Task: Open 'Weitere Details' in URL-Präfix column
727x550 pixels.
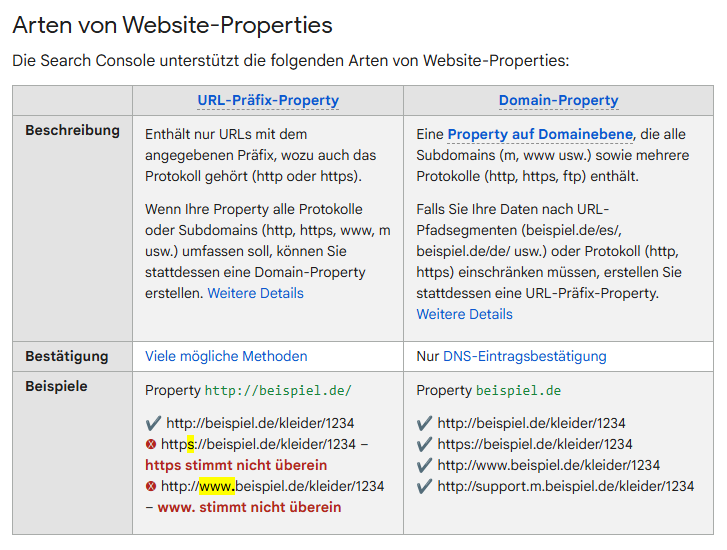Action: click(255, 293)
